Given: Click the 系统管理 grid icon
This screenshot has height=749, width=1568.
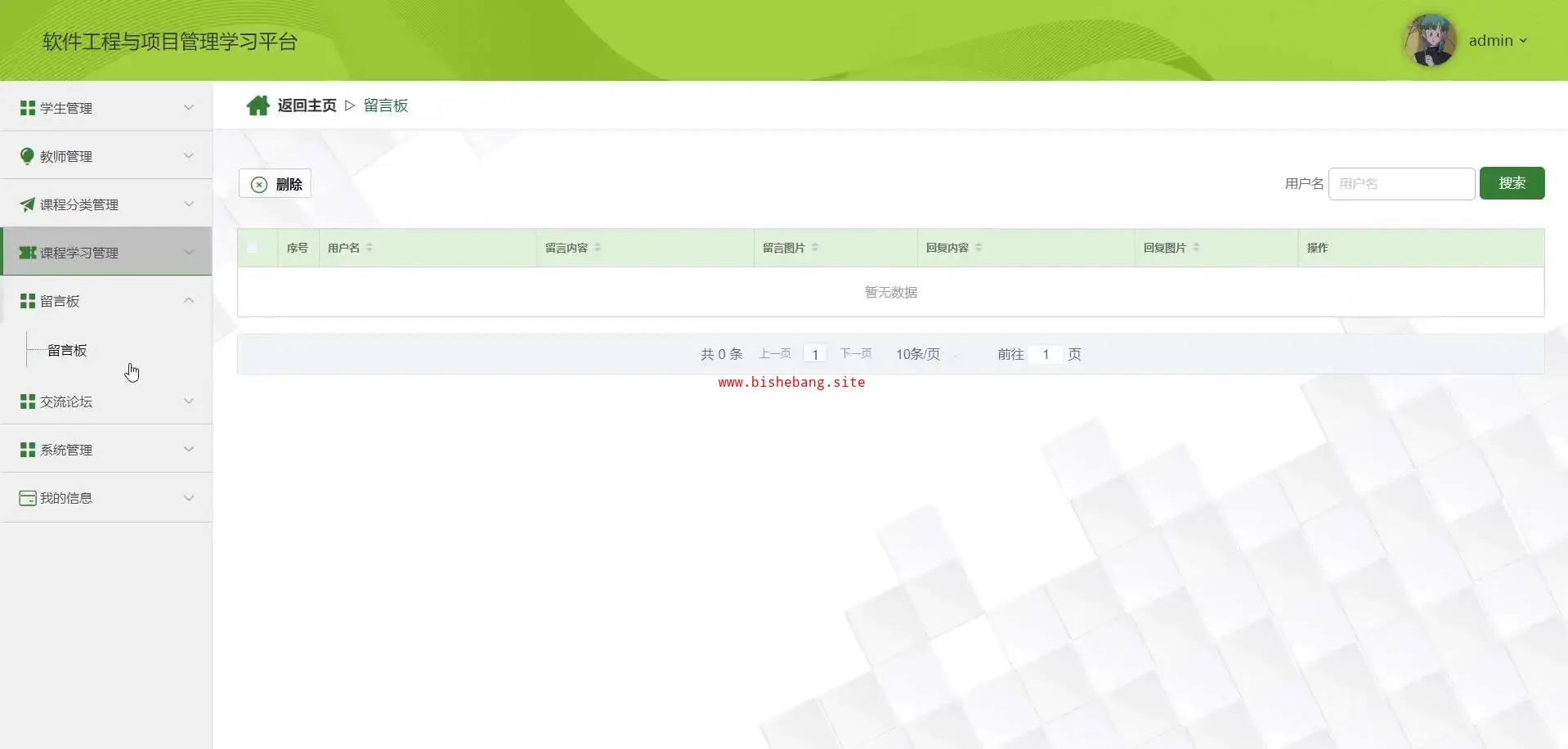Looking at the screenshot, I should point(27,450).
